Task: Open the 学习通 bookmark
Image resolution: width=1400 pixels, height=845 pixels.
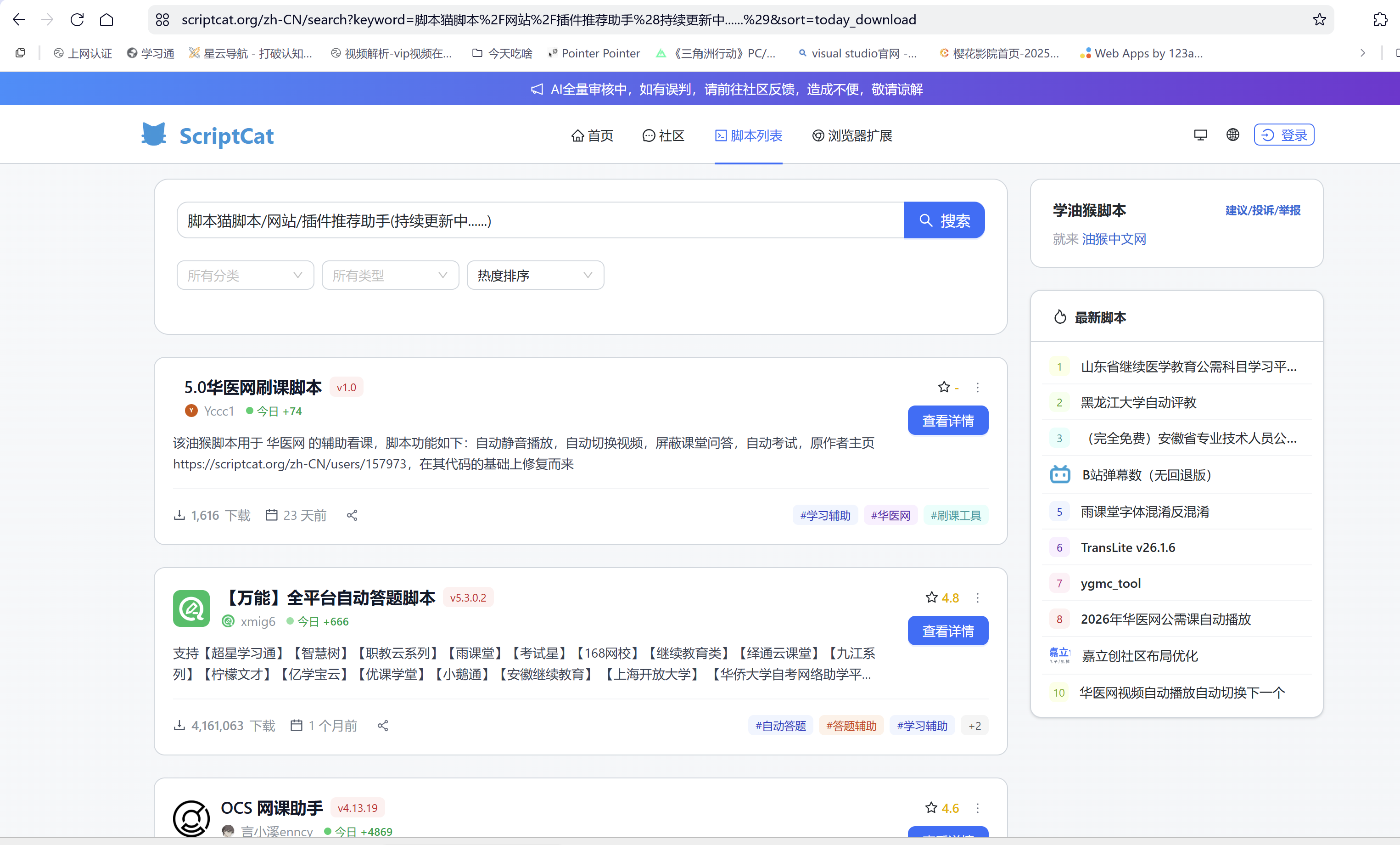Action: [151, 53]
